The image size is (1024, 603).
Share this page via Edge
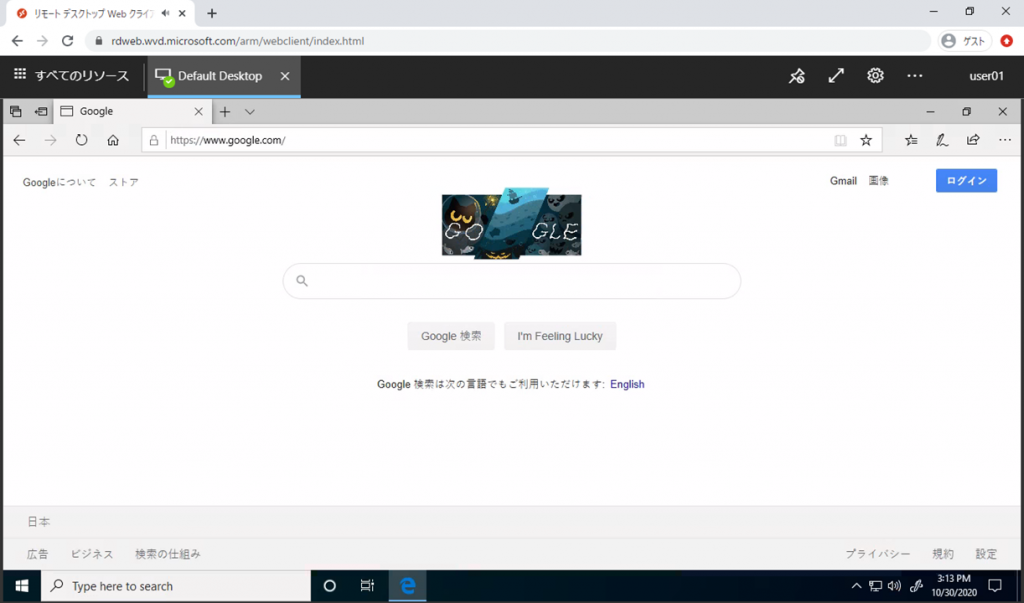(972, 140)
